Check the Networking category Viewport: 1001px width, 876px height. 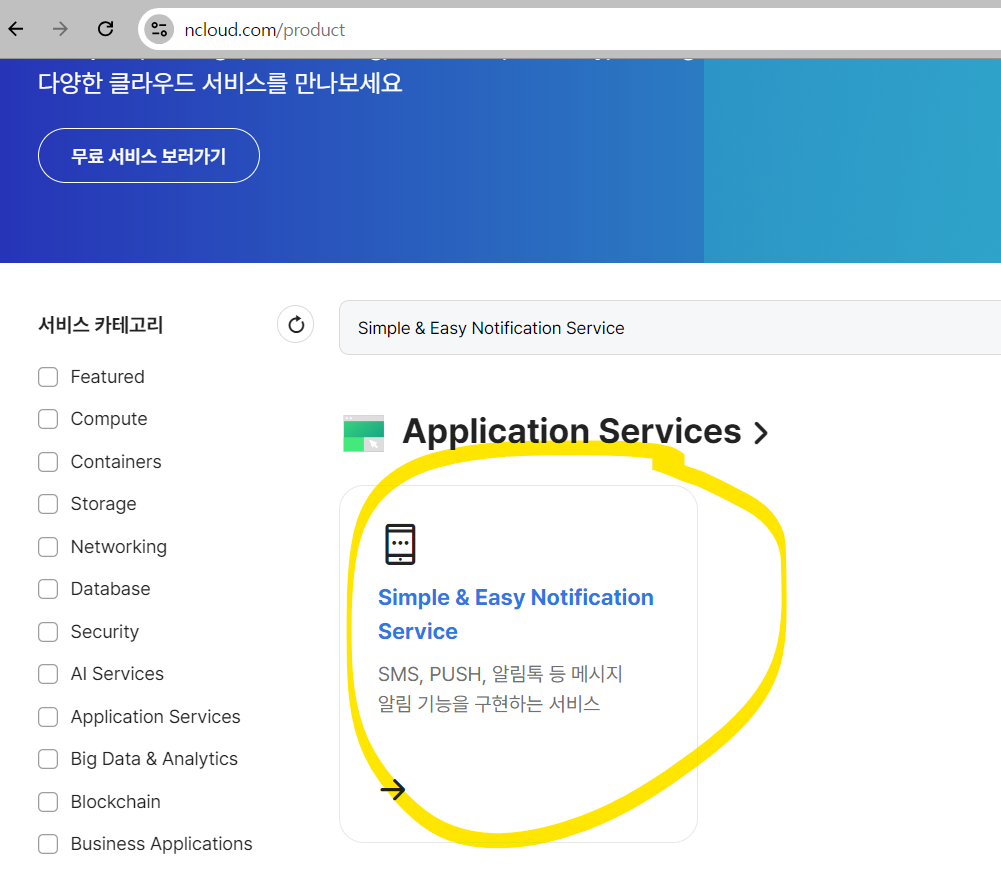48,547
